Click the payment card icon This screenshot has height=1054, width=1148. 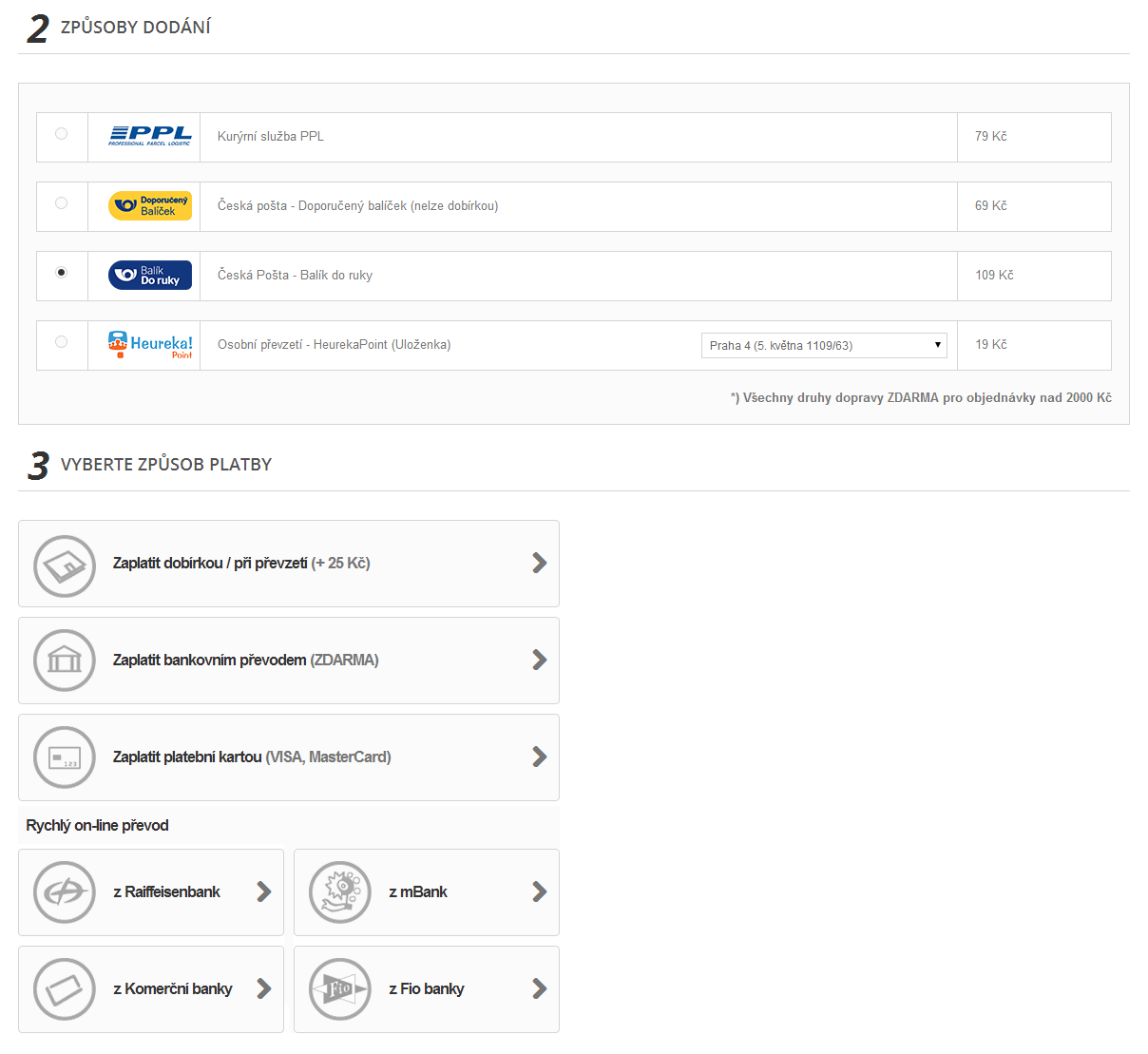tap(65, 757)
